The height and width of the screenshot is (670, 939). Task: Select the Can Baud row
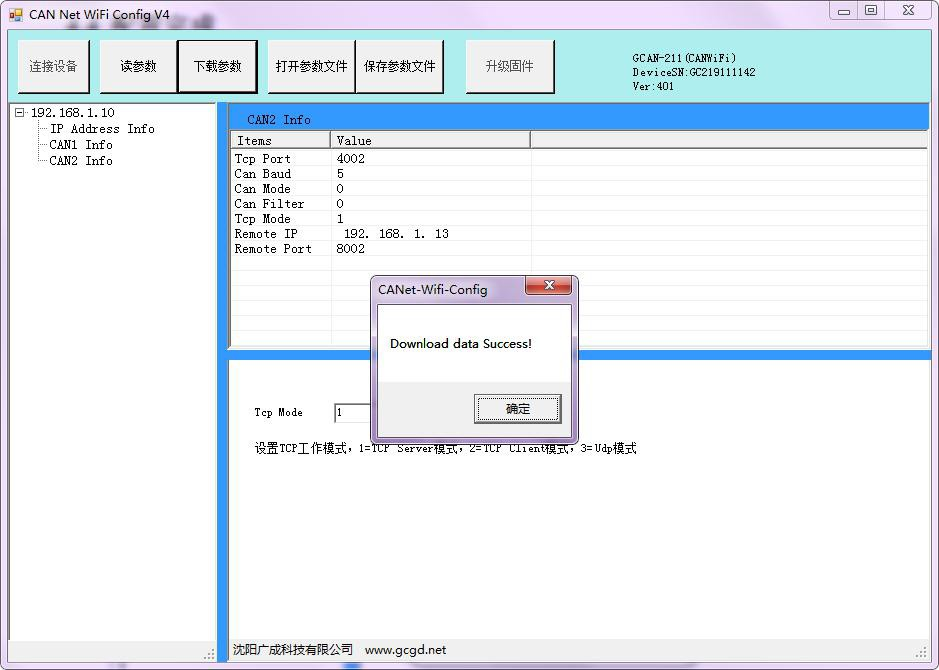(x=263, y=174)
